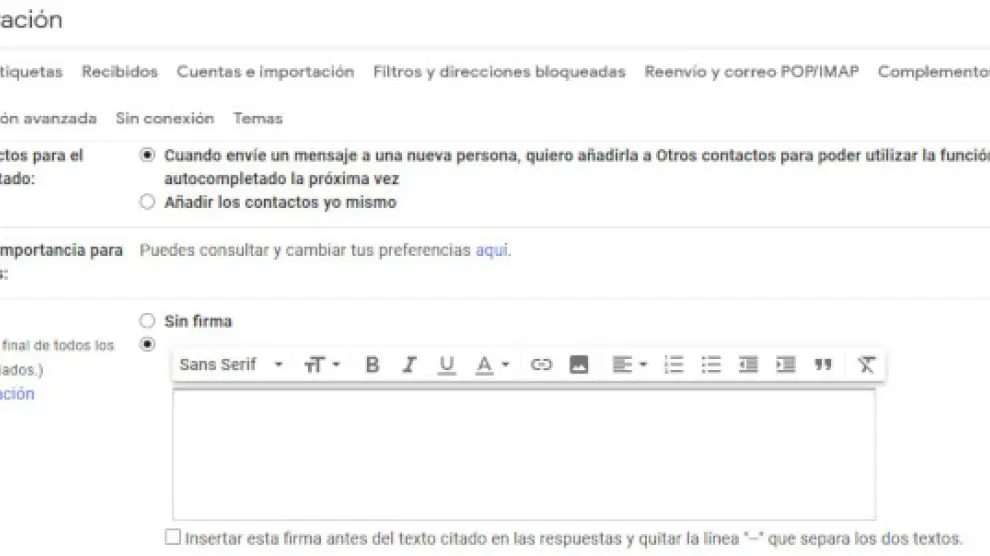Screen dimensions: 990x556
Task: Select the 'Sin firma' radio option
Action: [x=148, y=321]
